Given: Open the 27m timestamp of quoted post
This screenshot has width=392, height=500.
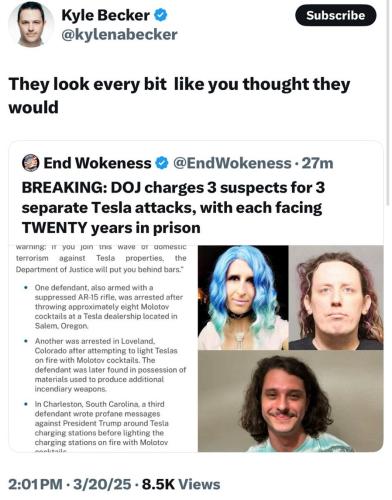Looking at the screenshot, I should [318, 164].
